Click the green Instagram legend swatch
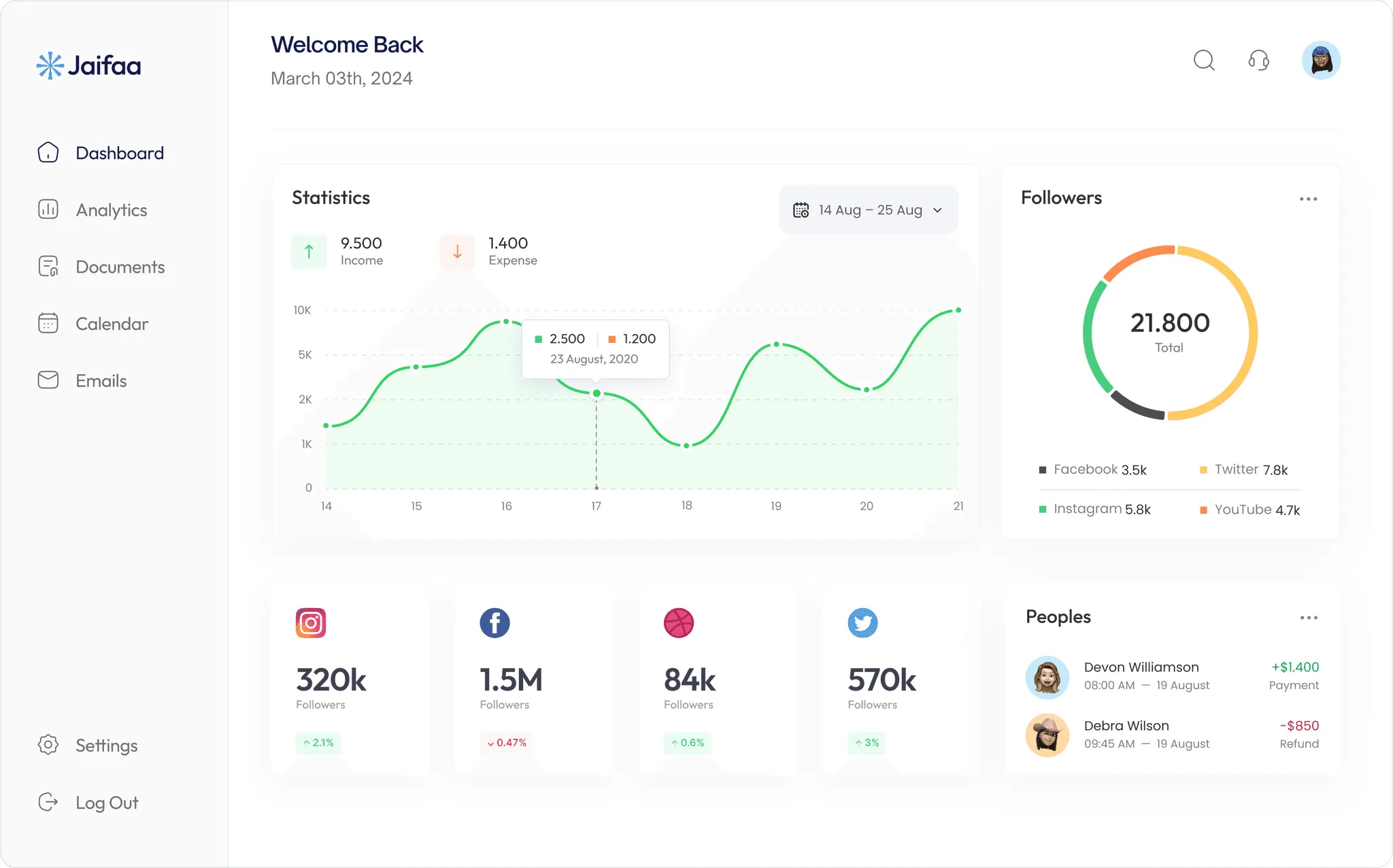The width and height of the screenshot is (1393, 868). (x=1043, y=510)
